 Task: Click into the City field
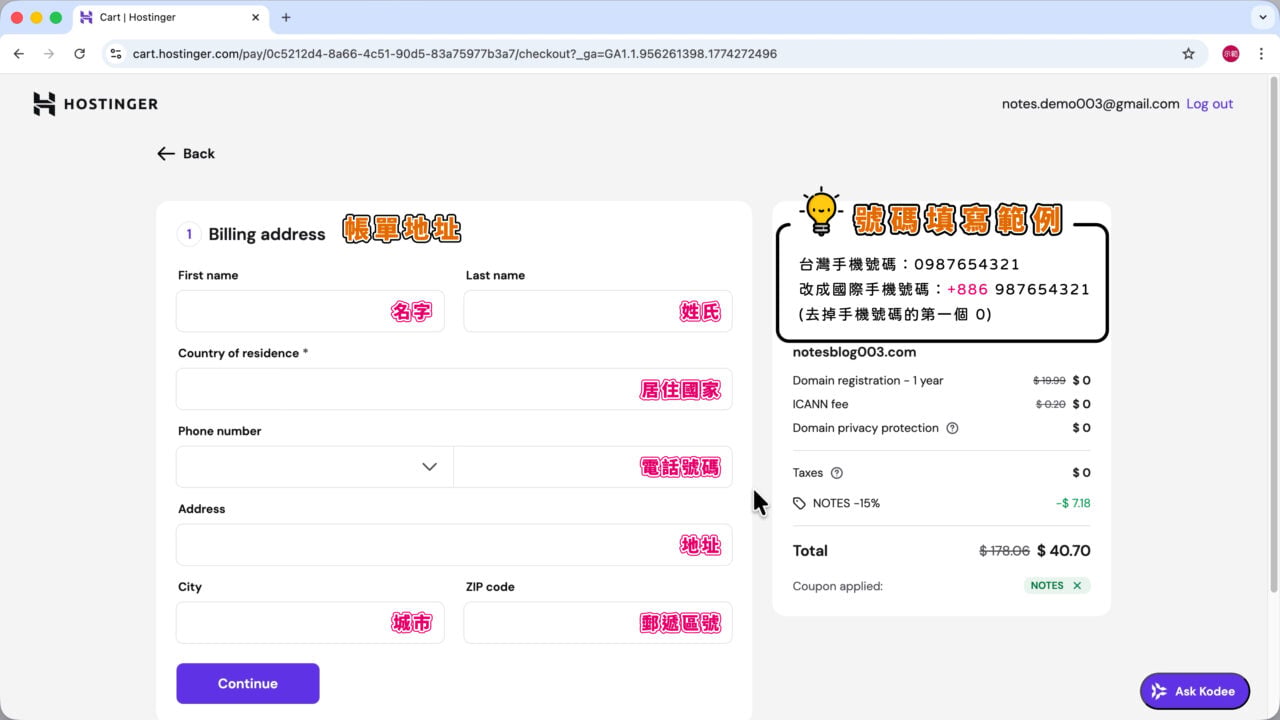(310, 623)
